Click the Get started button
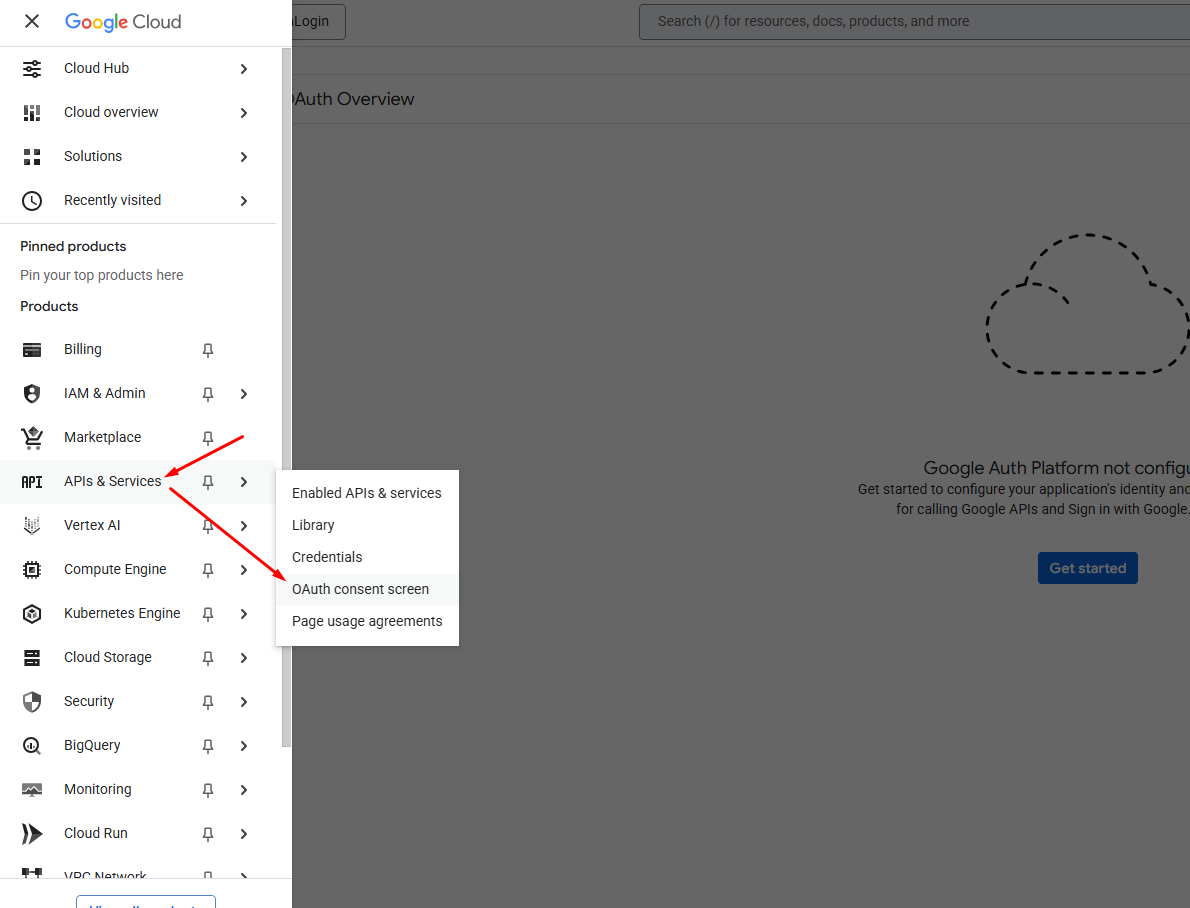The width and height of the screenshot is (1190, 908). point(1087,568)
